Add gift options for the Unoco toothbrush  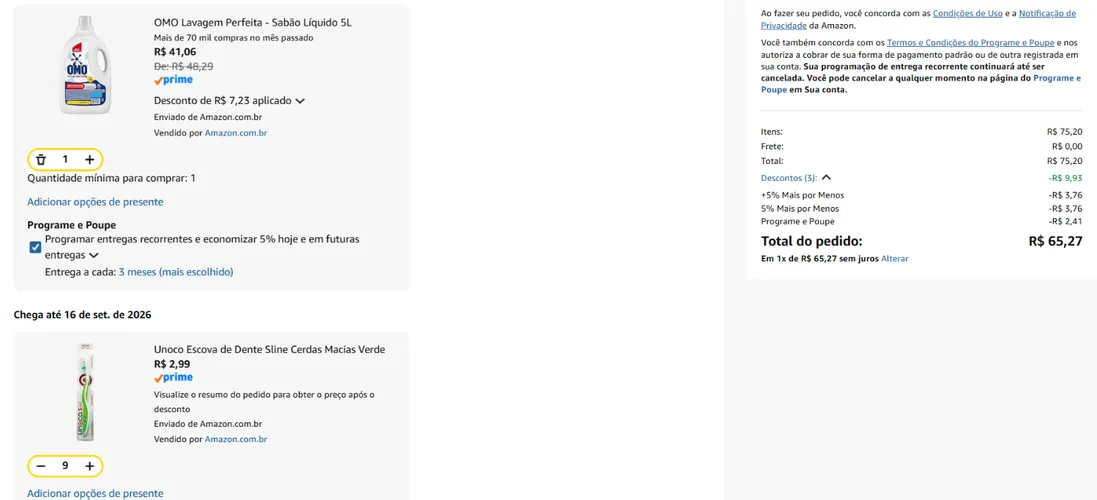coord(95,494)
